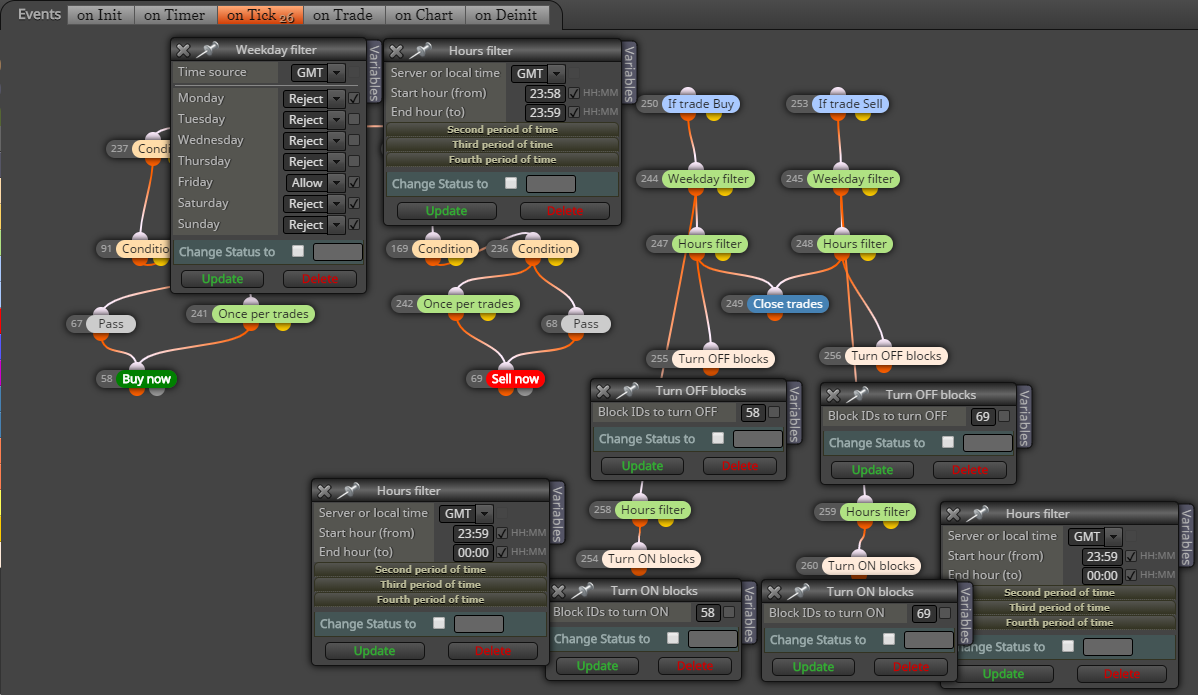The image size is (1198, 695).
Task: Switch to the on Init tab
Action: click(x=100, y=15)
